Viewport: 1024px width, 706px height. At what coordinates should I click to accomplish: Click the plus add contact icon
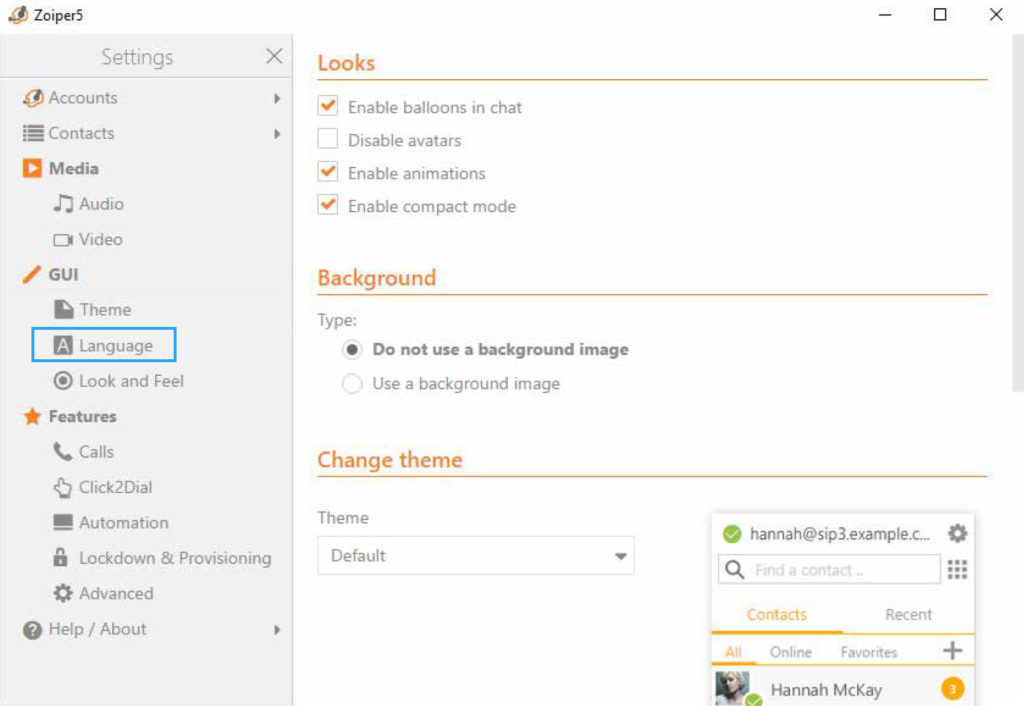(953, 650)
